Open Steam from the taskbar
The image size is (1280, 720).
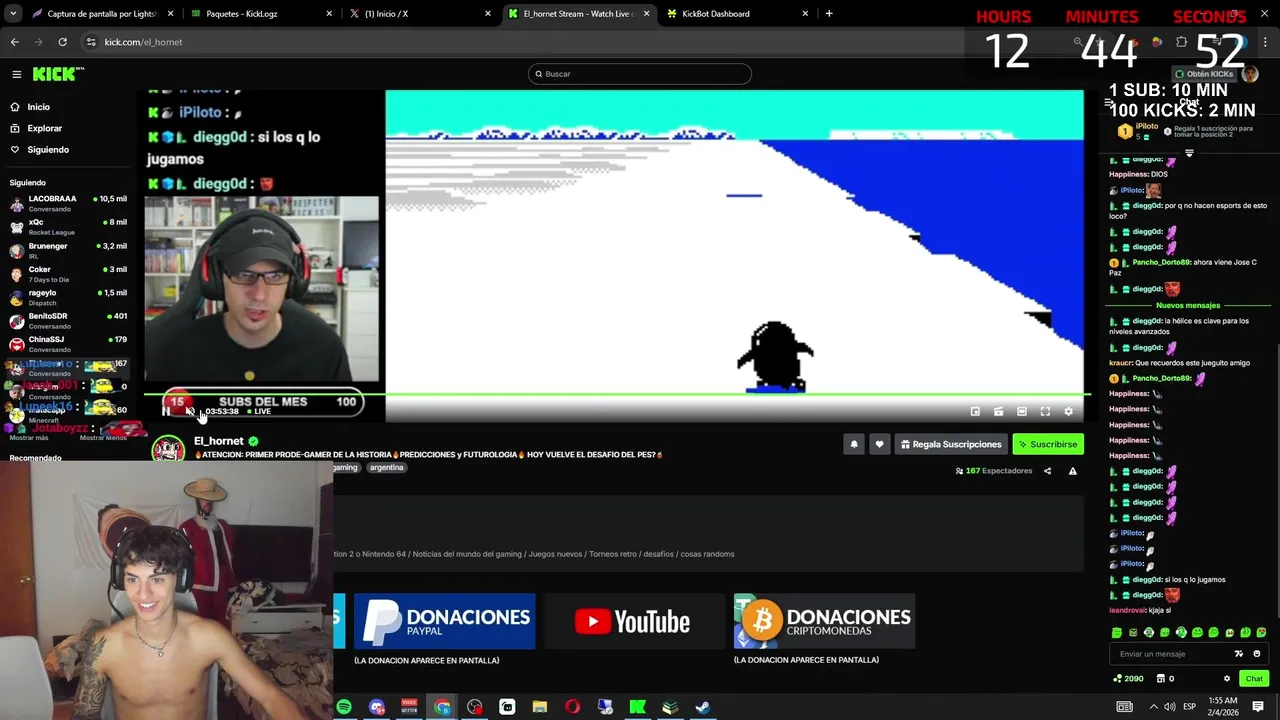pyautogui.click(x=703, y=707)
